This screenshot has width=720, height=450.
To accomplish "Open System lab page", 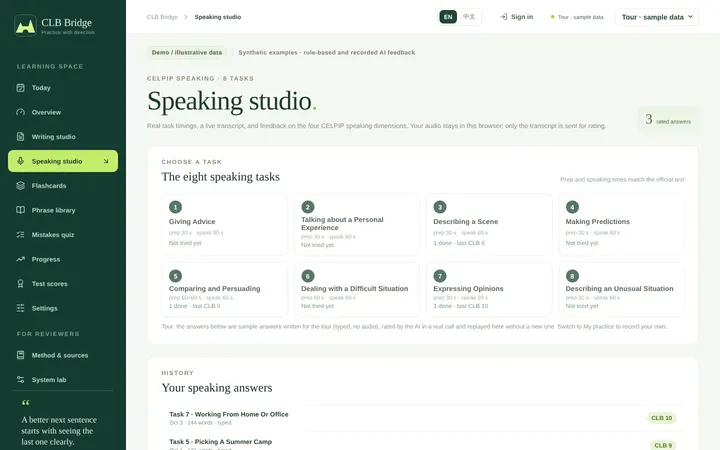I will (x=63, y=380).
